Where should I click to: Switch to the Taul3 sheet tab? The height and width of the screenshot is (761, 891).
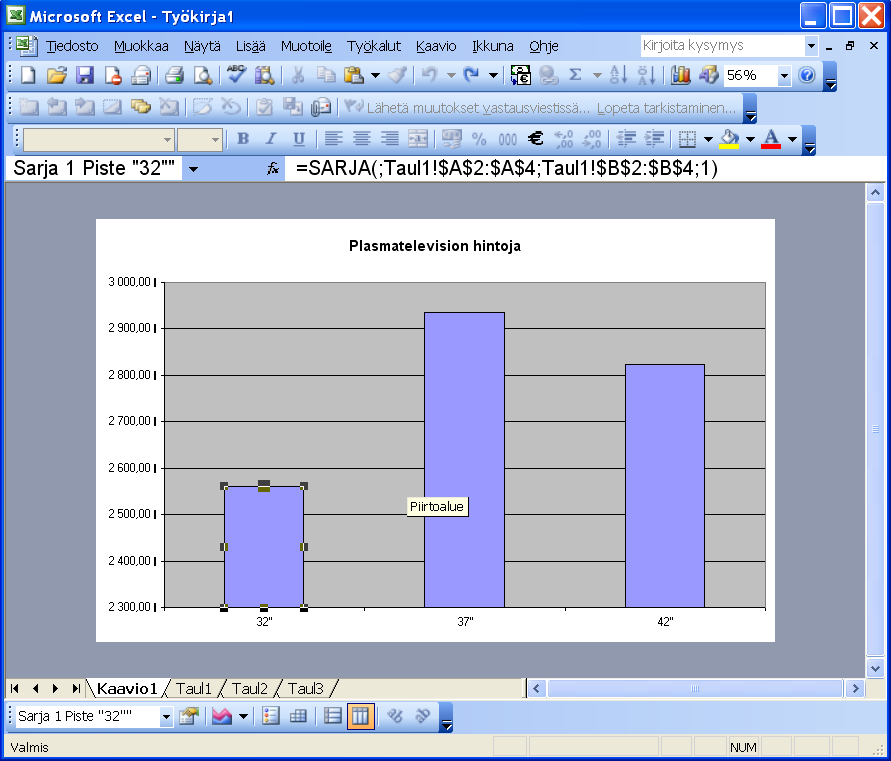pos(305,689)
